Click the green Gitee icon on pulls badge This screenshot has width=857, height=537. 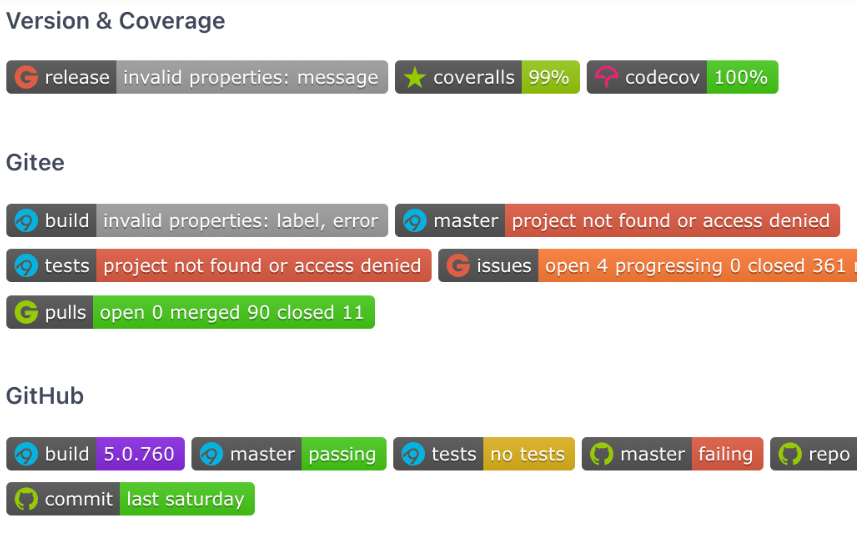(26, 312)
